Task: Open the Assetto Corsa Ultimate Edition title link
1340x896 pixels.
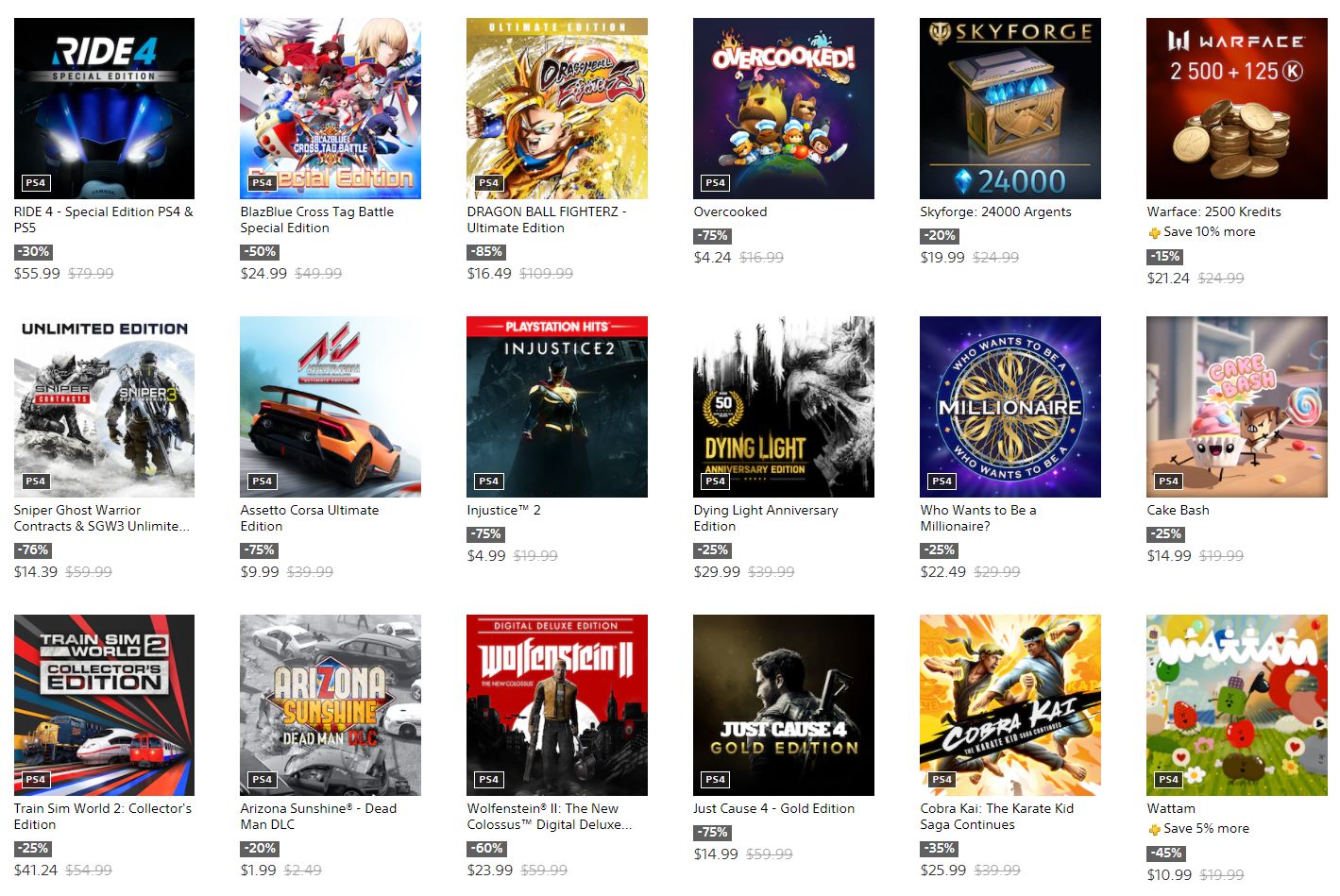Action: (310, 518)
